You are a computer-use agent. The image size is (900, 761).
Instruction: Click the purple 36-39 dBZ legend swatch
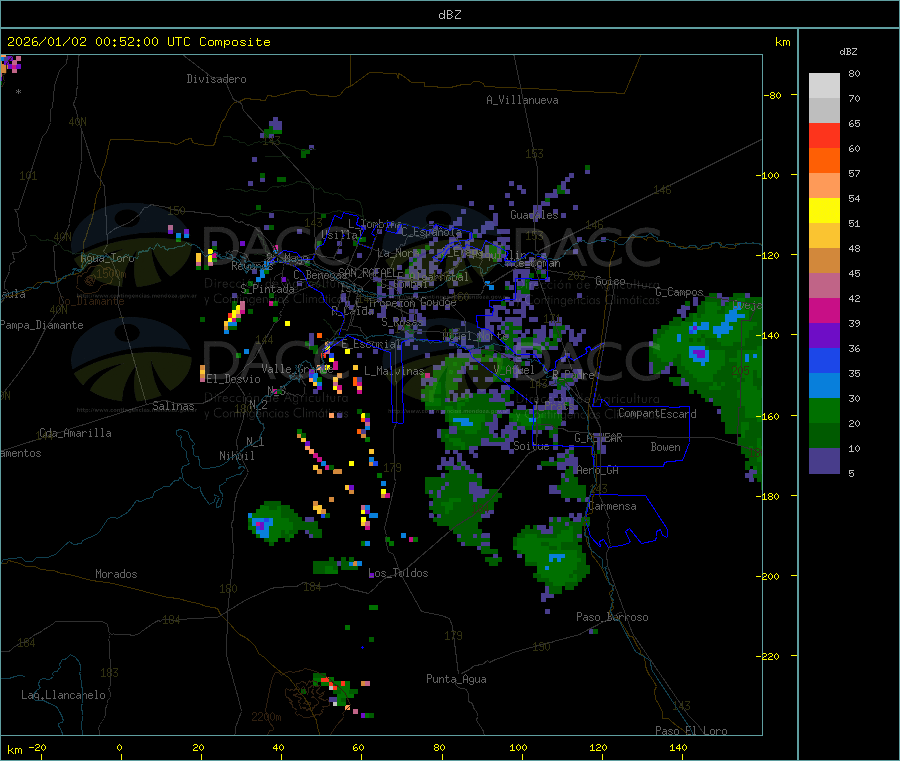(x=824, y=336)
